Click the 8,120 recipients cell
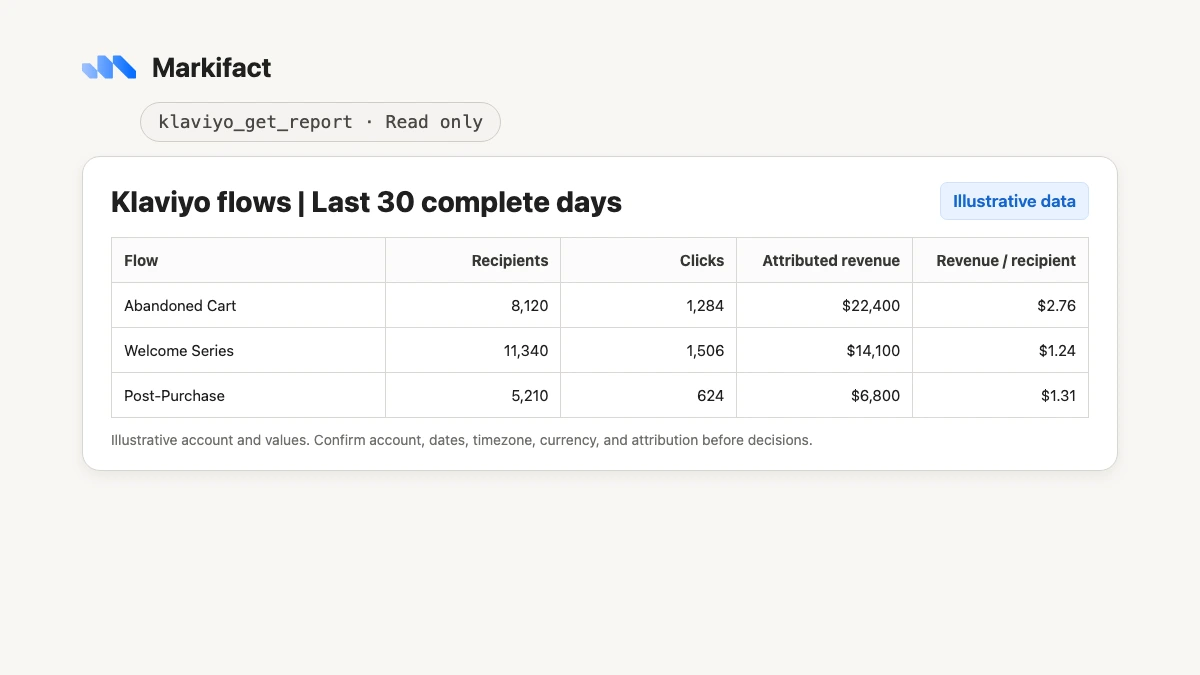Image resolution: width=1200 pixels, height=675 pixels. tap(473, 305)
